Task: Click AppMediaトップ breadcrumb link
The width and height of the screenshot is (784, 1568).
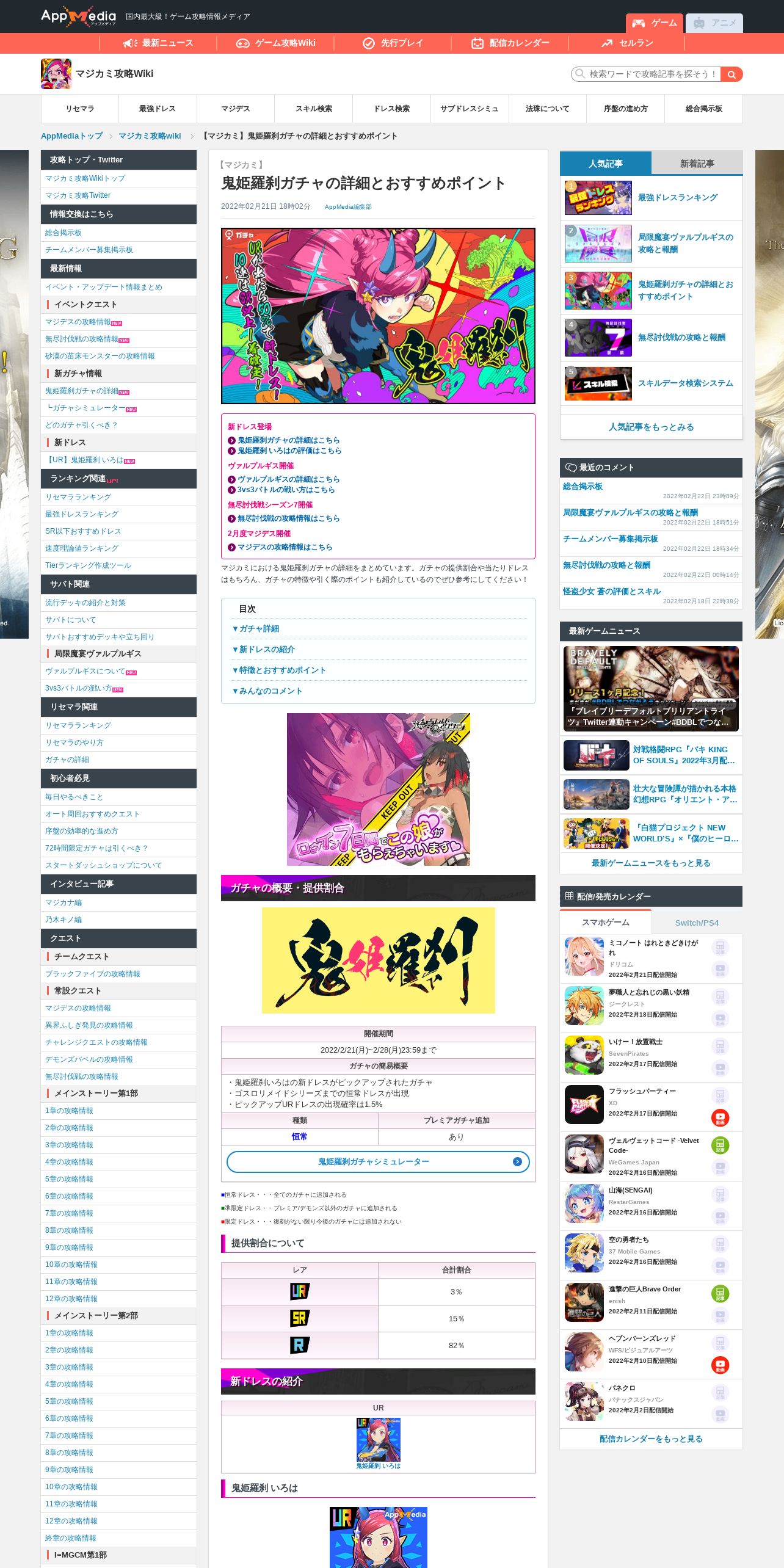Action: pyautogui.click(x=72, y=136)
